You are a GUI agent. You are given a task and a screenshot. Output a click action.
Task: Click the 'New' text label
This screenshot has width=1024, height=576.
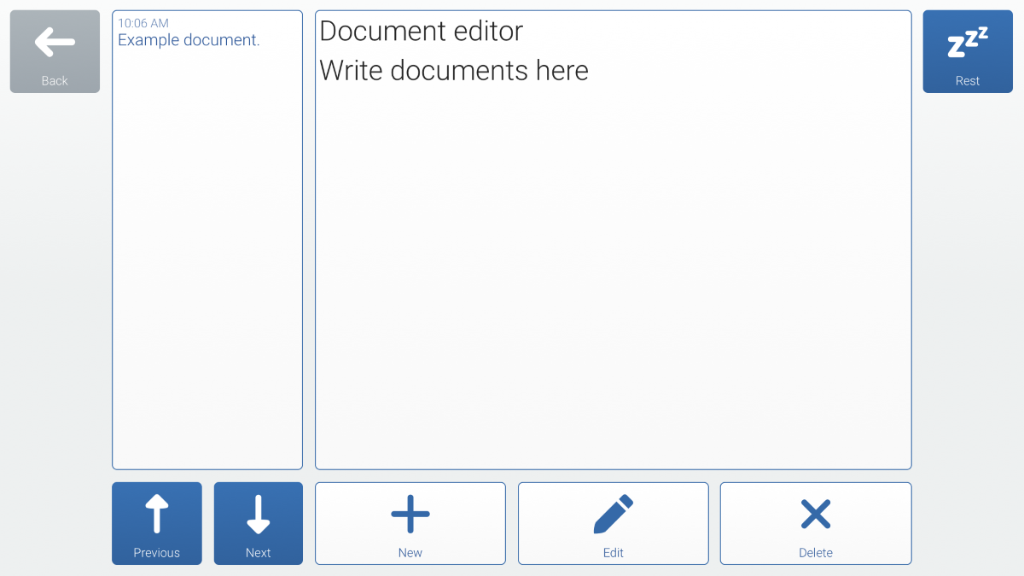410,553
